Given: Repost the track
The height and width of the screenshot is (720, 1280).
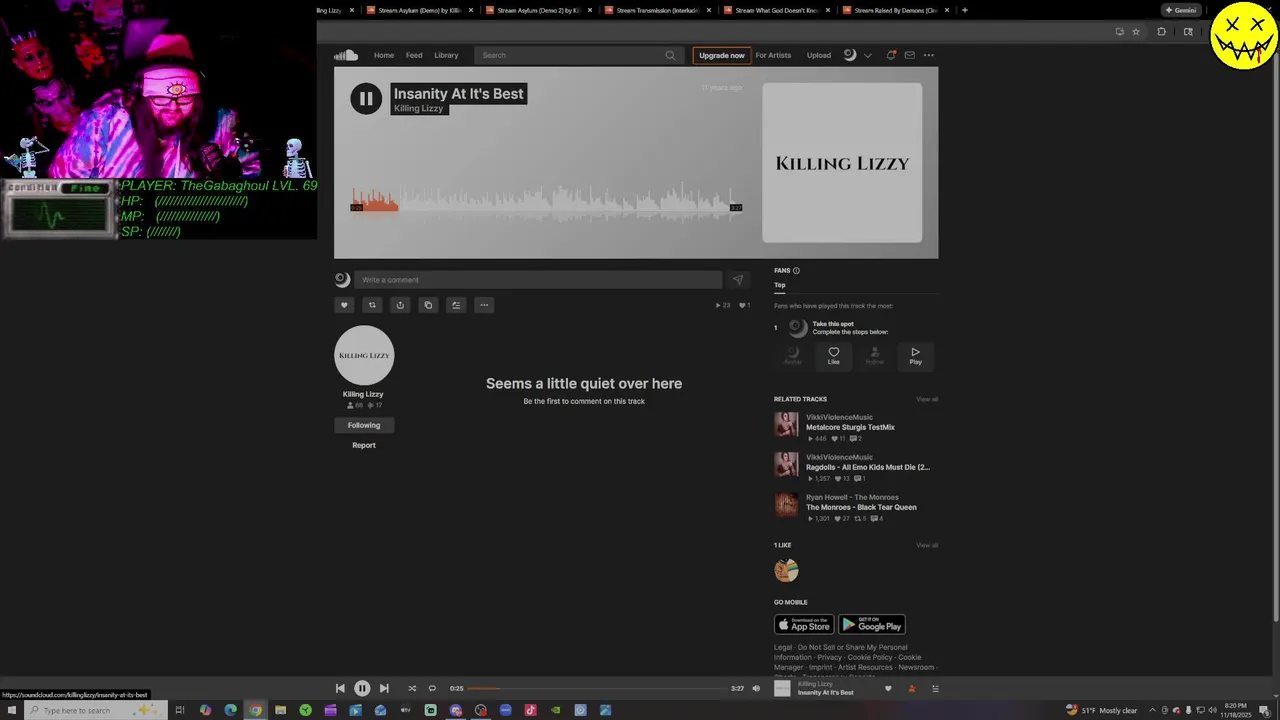Looking at the screenshot, I should pos(372,305).
